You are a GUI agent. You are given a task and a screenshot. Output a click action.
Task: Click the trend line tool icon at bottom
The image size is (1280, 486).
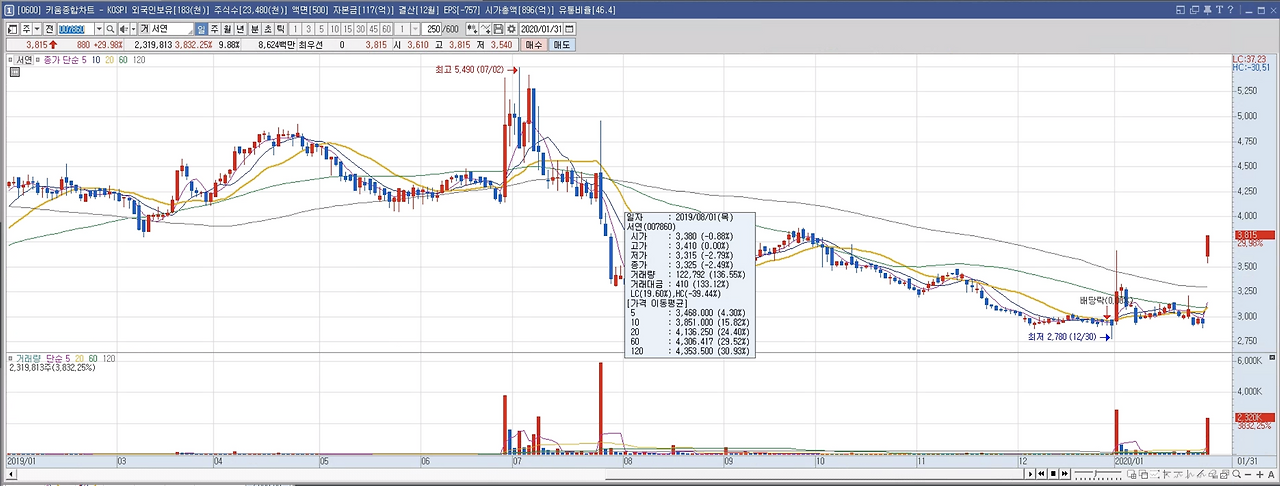click(1178, 474)
